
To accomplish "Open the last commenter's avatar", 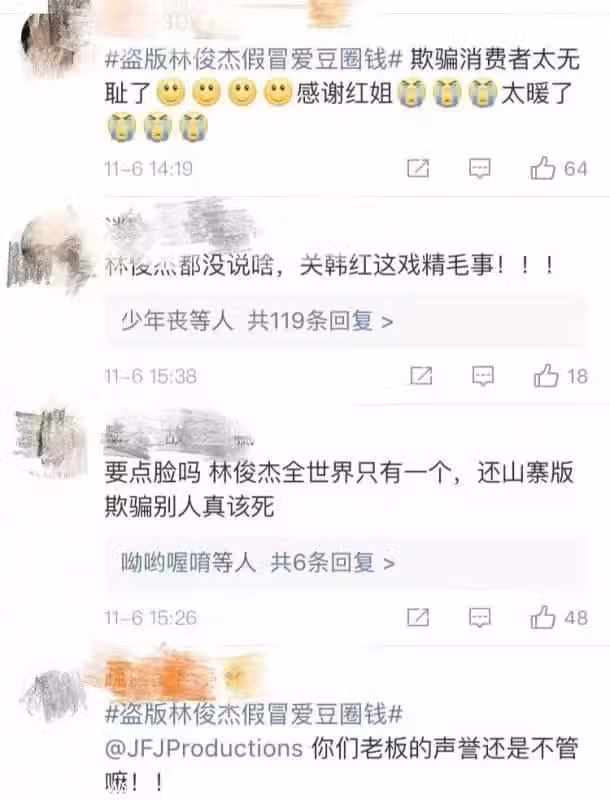I will point(53,694).
